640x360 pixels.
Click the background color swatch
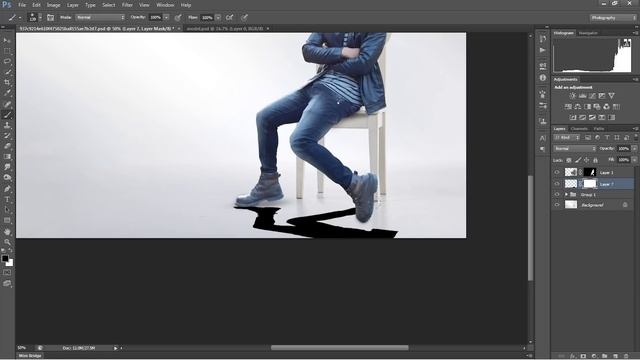(10, 263)
